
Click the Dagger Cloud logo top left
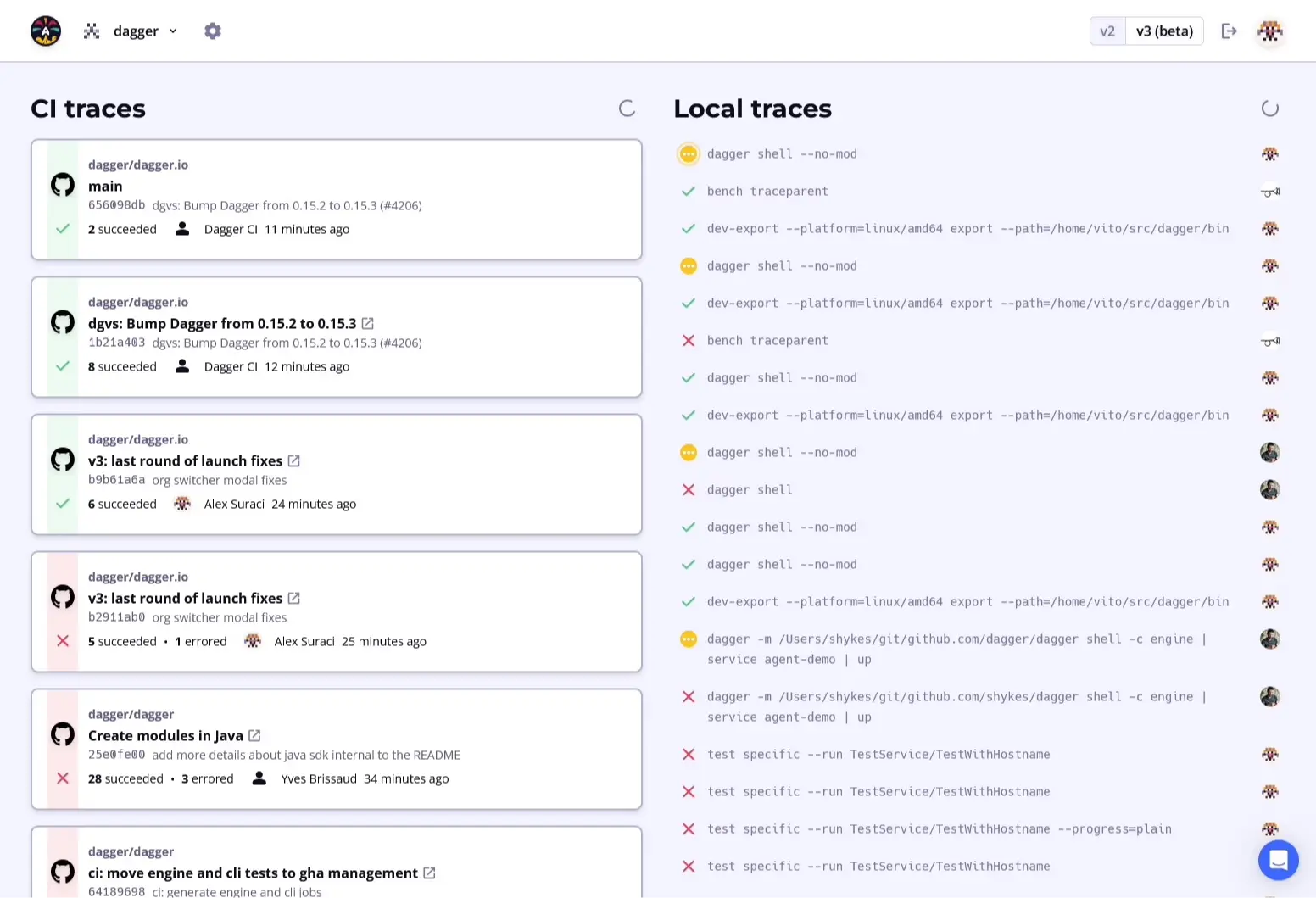(x=45, y=31)
